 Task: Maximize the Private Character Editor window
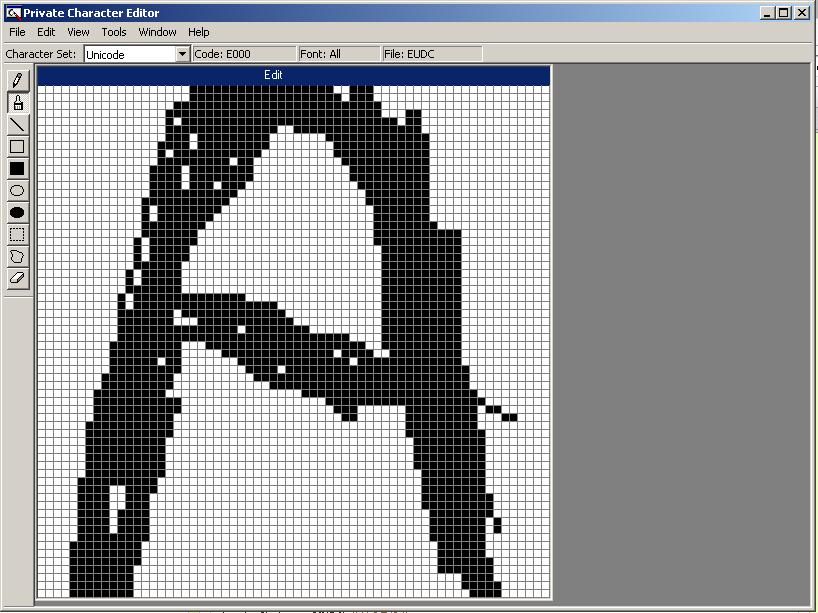(x=783, y=13)
